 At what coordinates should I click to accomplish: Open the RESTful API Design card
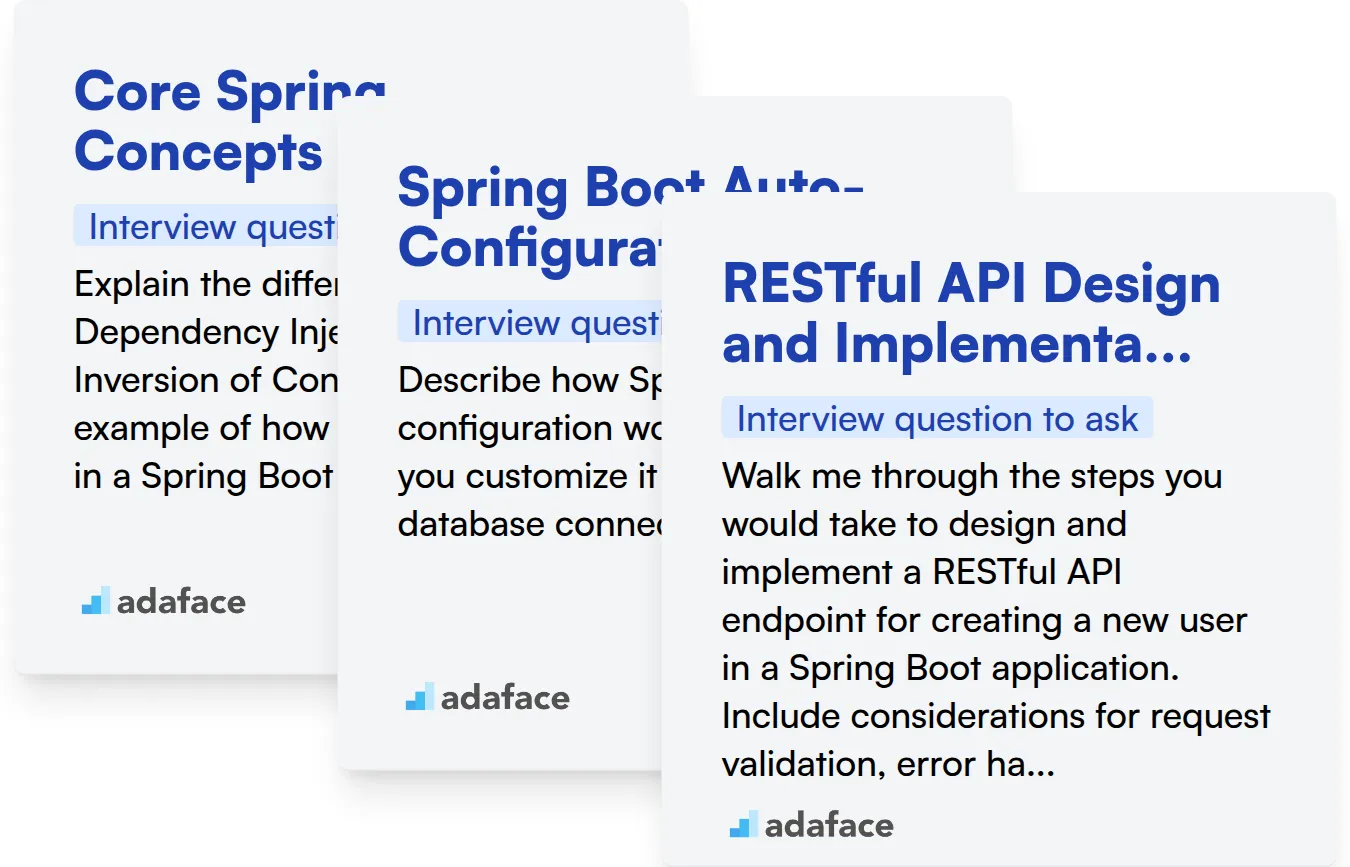tap(999, 529)
